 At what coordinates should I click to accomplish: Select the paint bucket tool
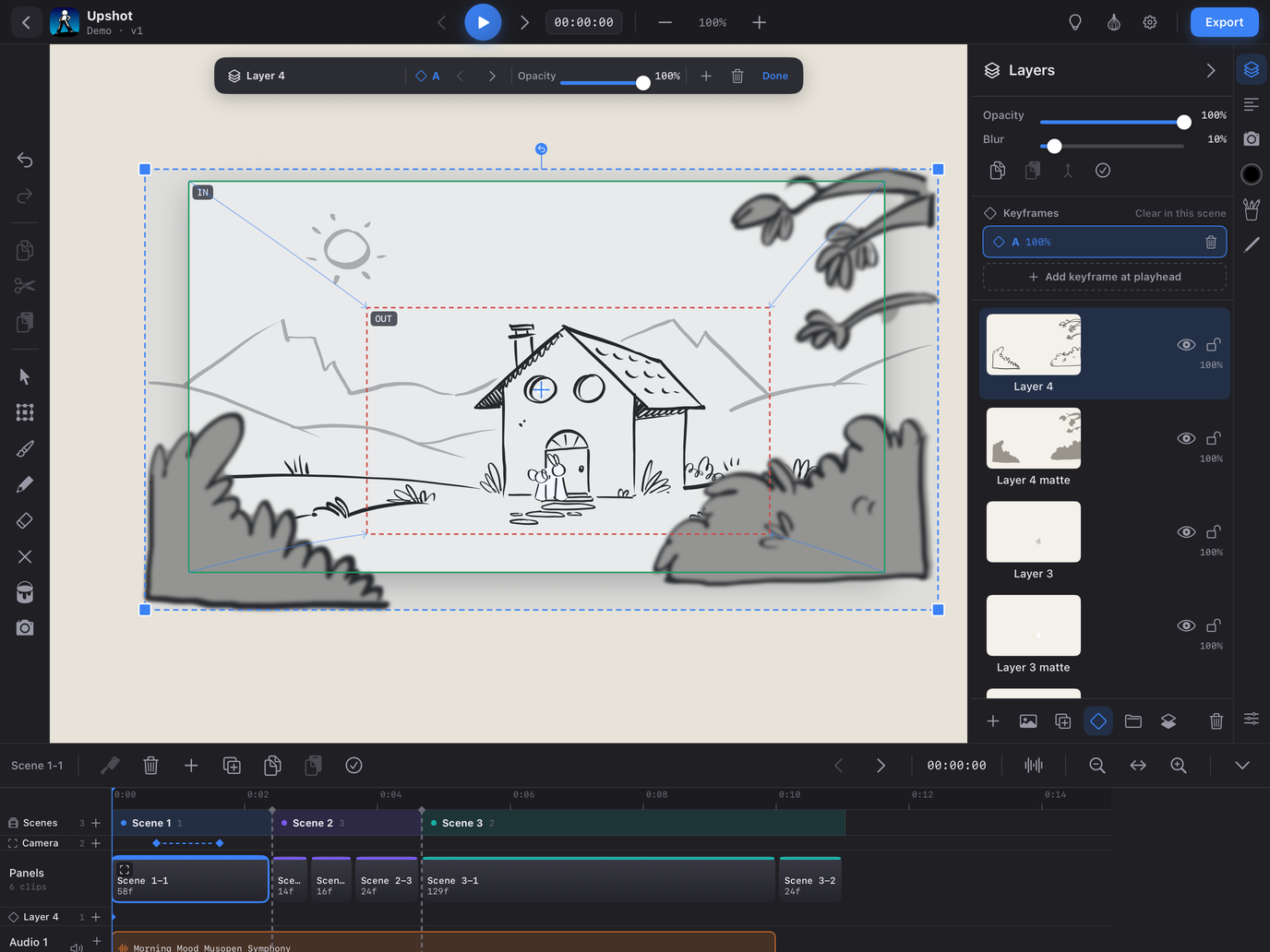[x=25, y=592]
